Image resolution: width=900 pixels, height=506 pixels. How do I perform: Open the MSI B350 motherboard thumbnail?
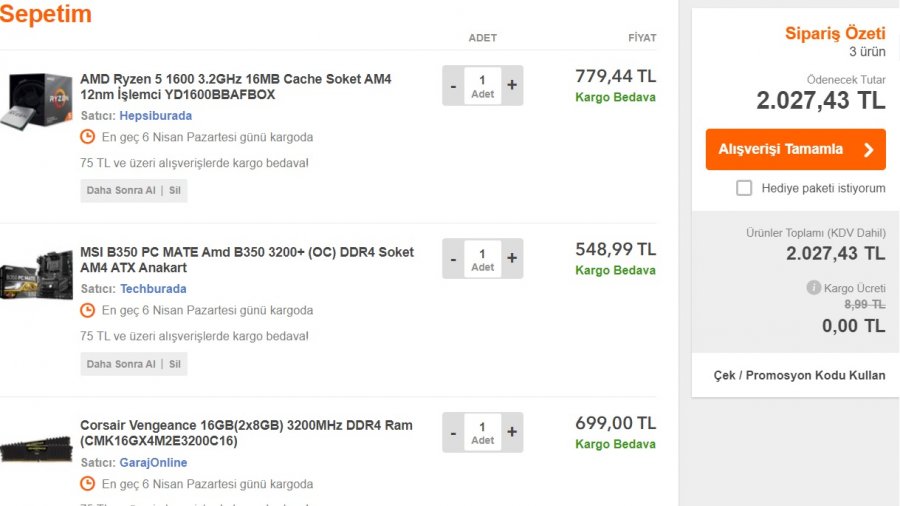36,275
